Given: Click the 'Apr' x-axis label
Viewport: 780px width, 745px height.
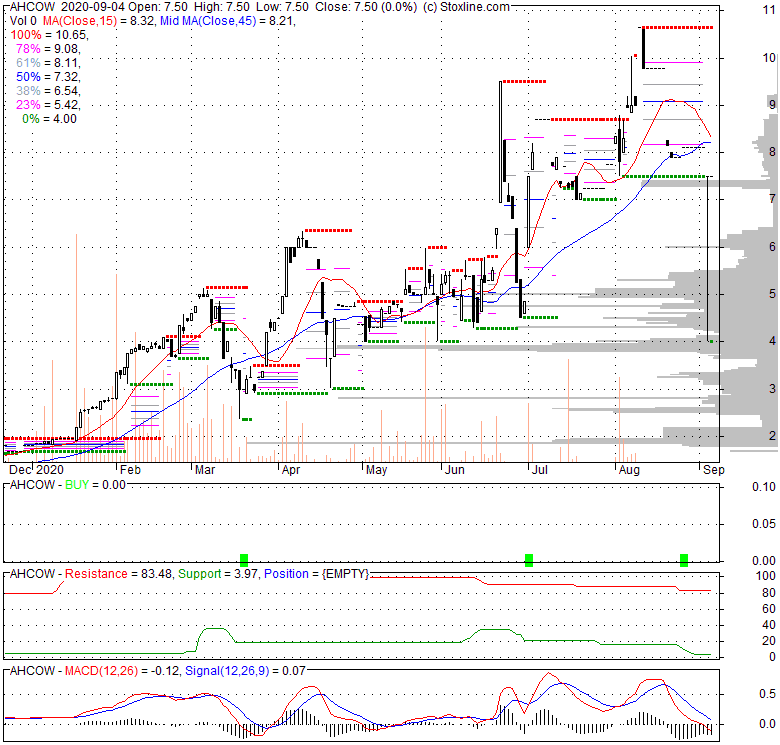Looking at the screenshot, I should click(291, 470).
